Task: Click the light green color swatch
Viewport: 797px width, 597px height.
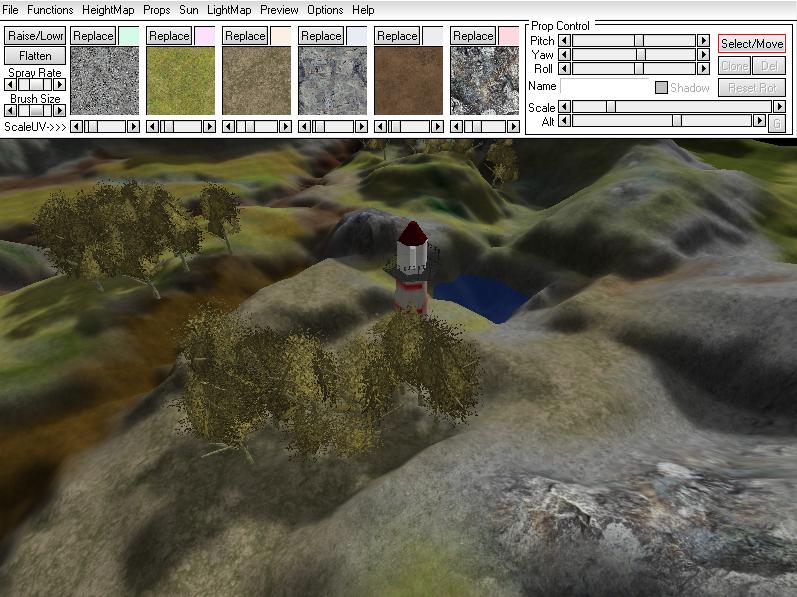Action: [x=129, y=36]
